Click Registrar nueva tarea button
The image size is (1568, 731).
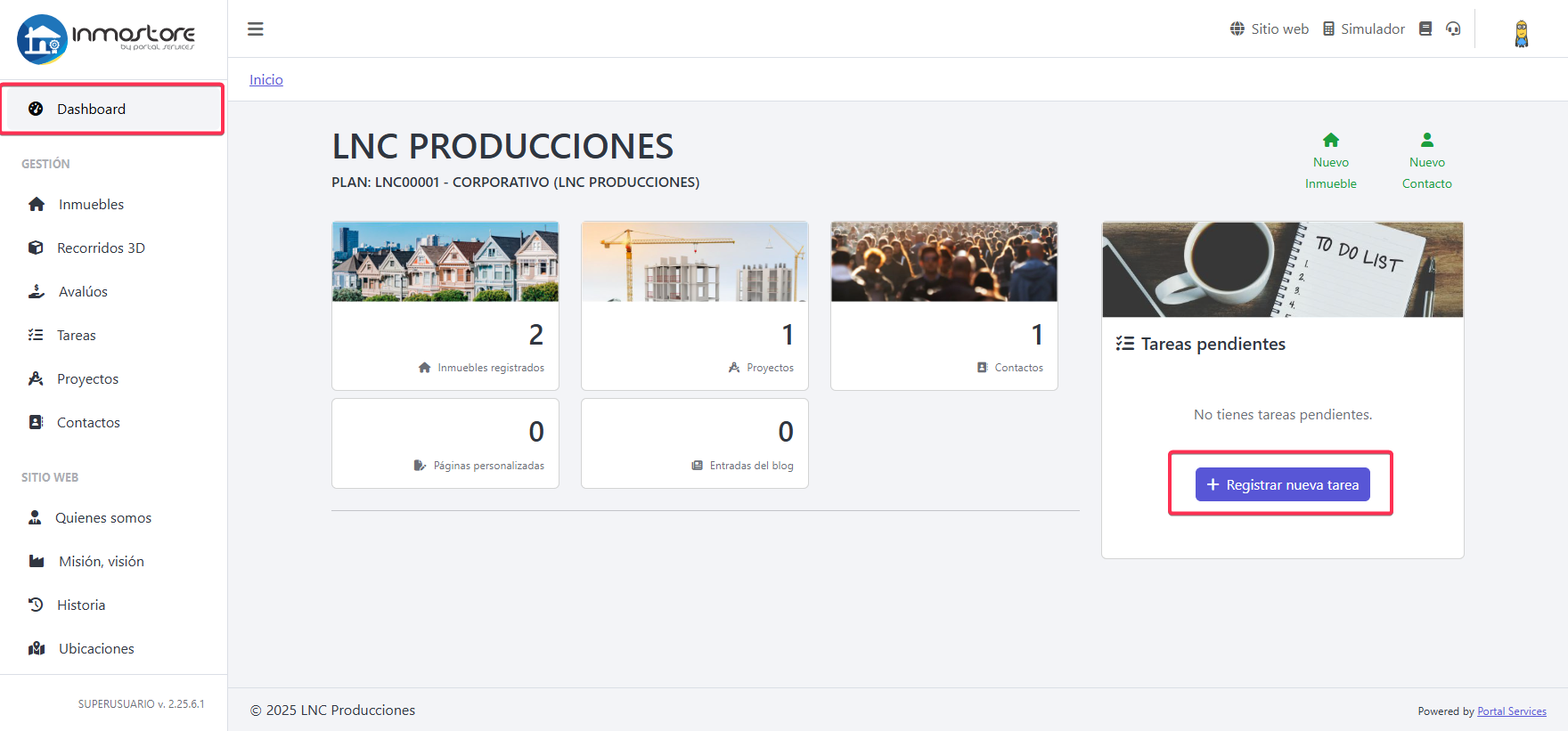[1282, 484]
